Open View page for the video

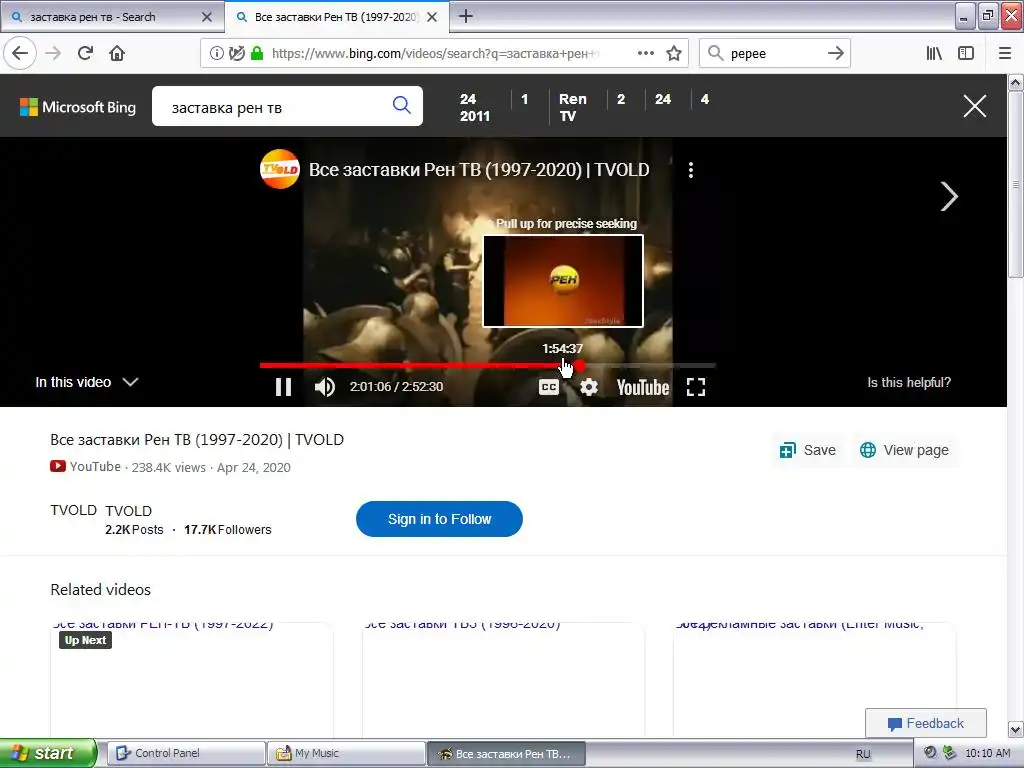(904, 450)
